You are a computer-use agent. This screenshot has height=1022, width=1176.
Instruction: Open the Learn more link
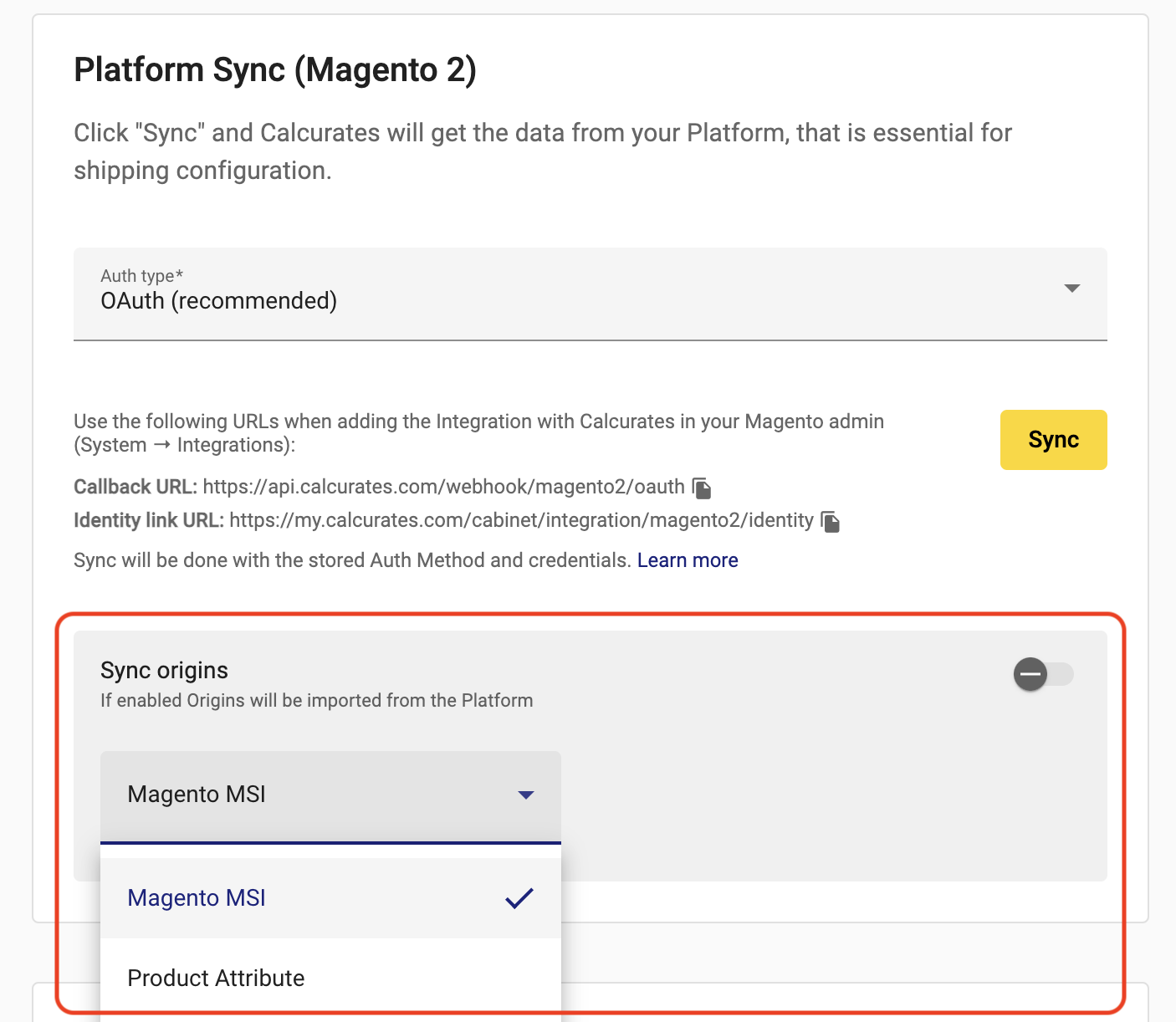pos(688,560)
